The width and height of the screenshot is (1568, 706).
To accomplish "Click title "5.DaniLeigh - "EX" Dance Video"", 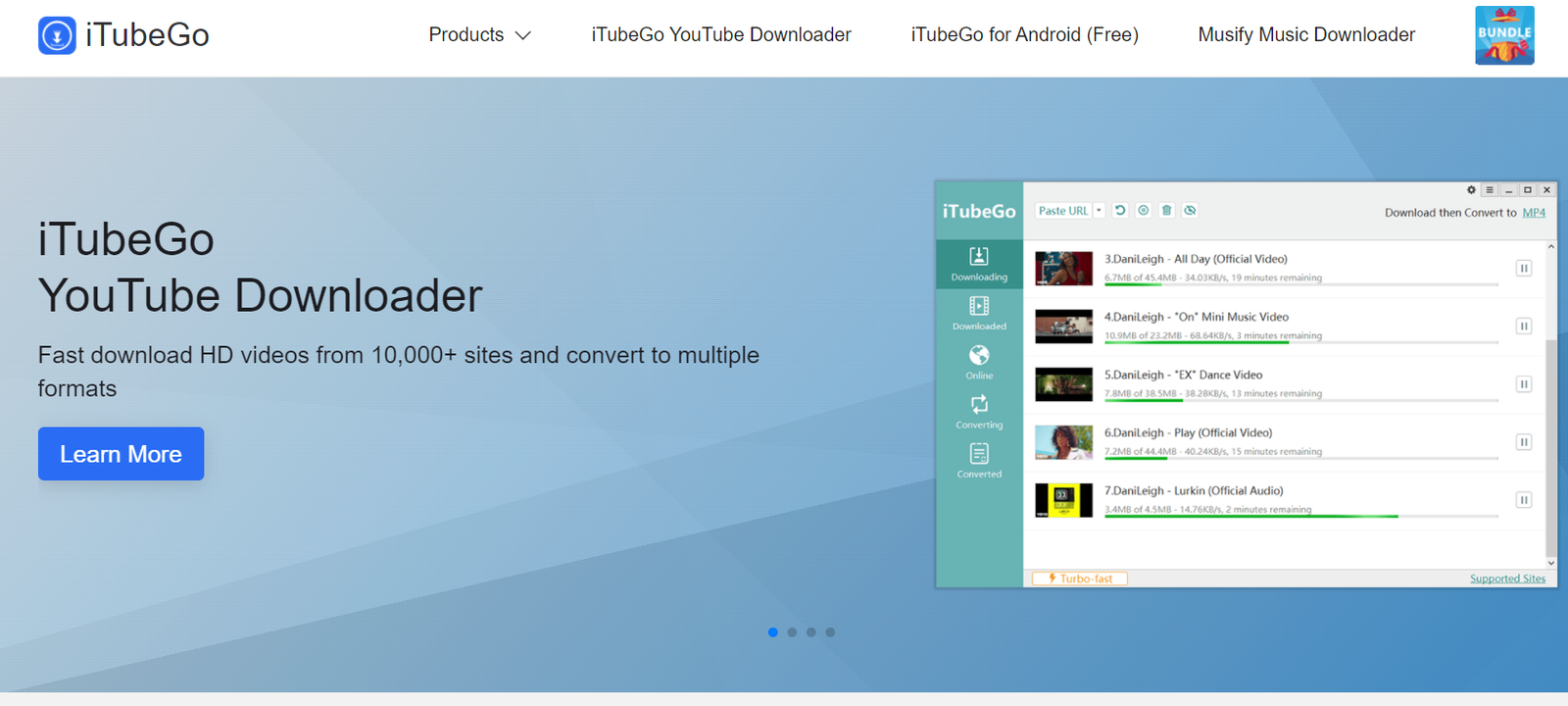I will pos(1183,375).
